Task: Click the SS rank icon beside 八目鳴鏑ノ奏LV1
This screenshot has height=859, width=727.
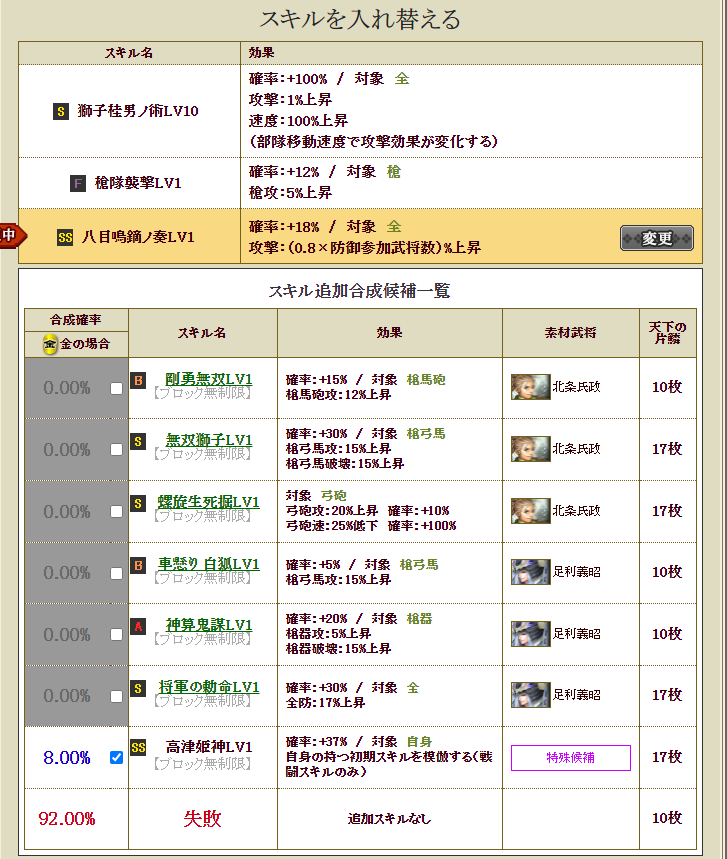Action: (x=65, y=238)
